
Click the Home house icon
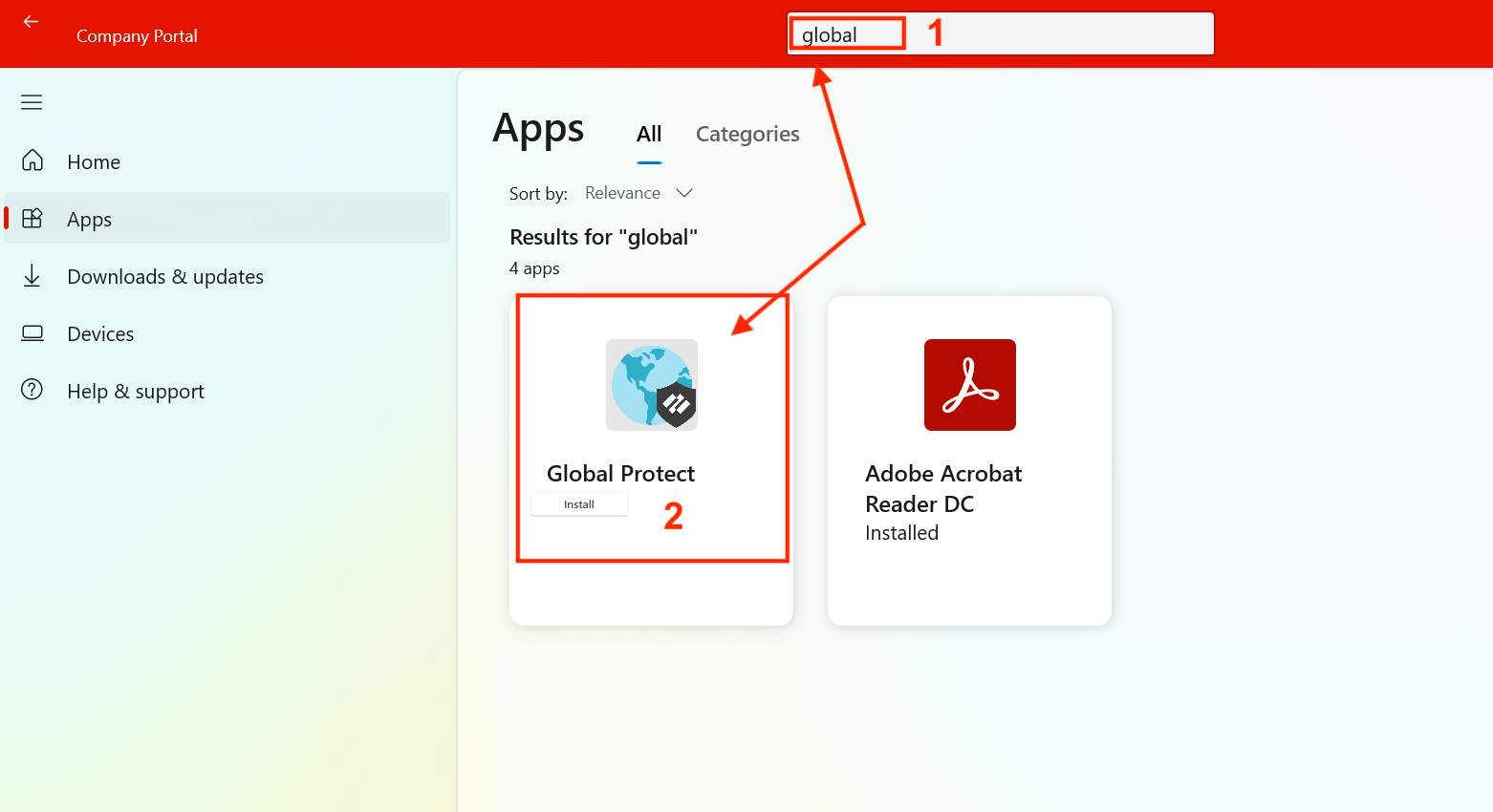32,160
